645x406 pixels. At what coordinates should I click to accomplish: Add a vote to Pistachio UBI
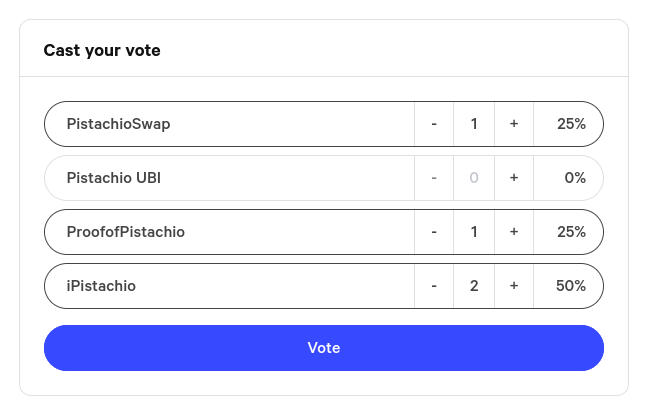pos(514,178)
